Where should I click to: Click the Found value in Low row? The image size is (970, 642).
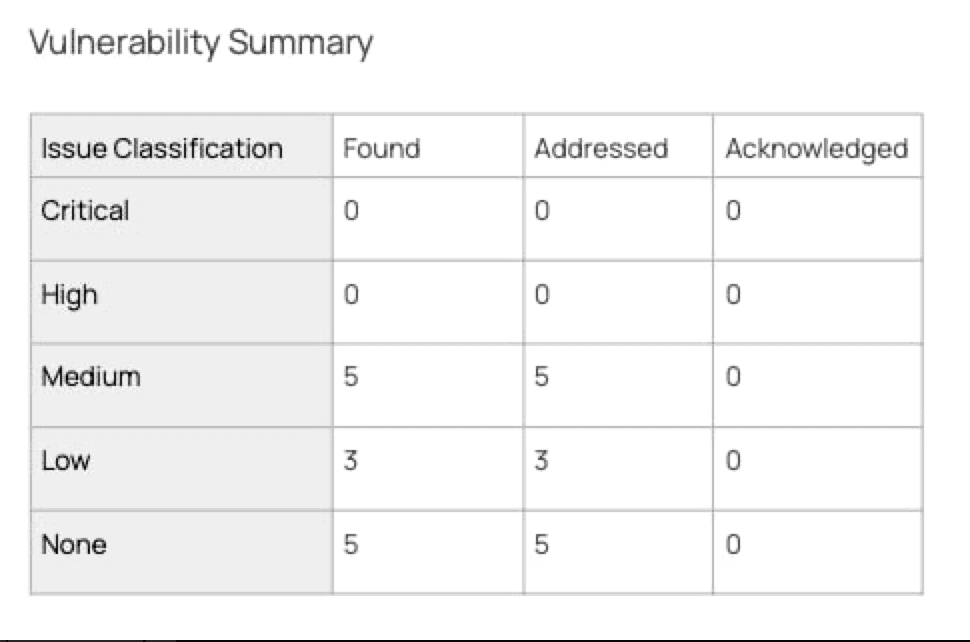click(350, 462)
